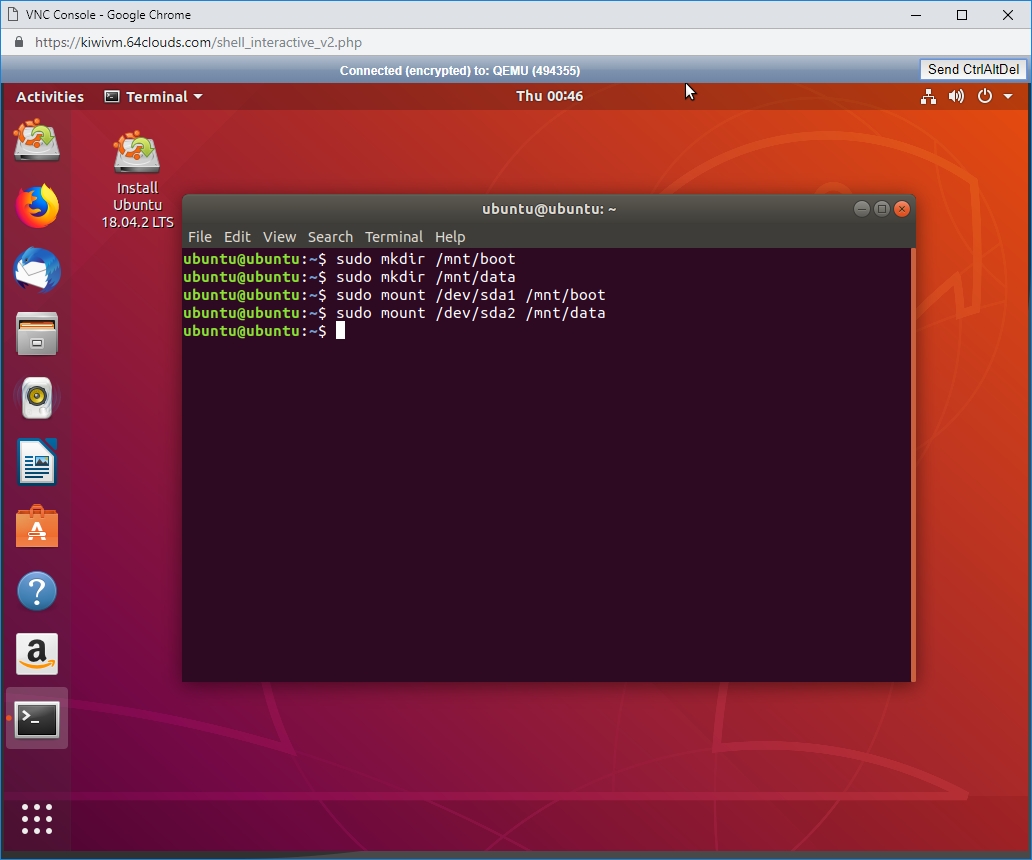Launch Thunderbird Mail from the dock
The width and height of the screenshot is (1032, 860).
[37, 271]
